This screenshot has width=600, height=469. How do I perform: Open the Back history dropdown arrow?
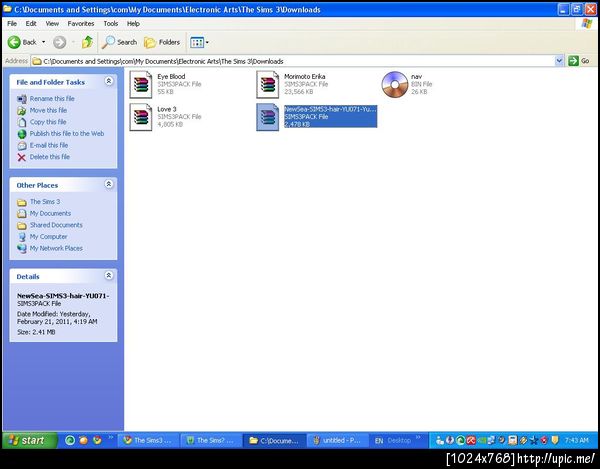pos(44,42)
